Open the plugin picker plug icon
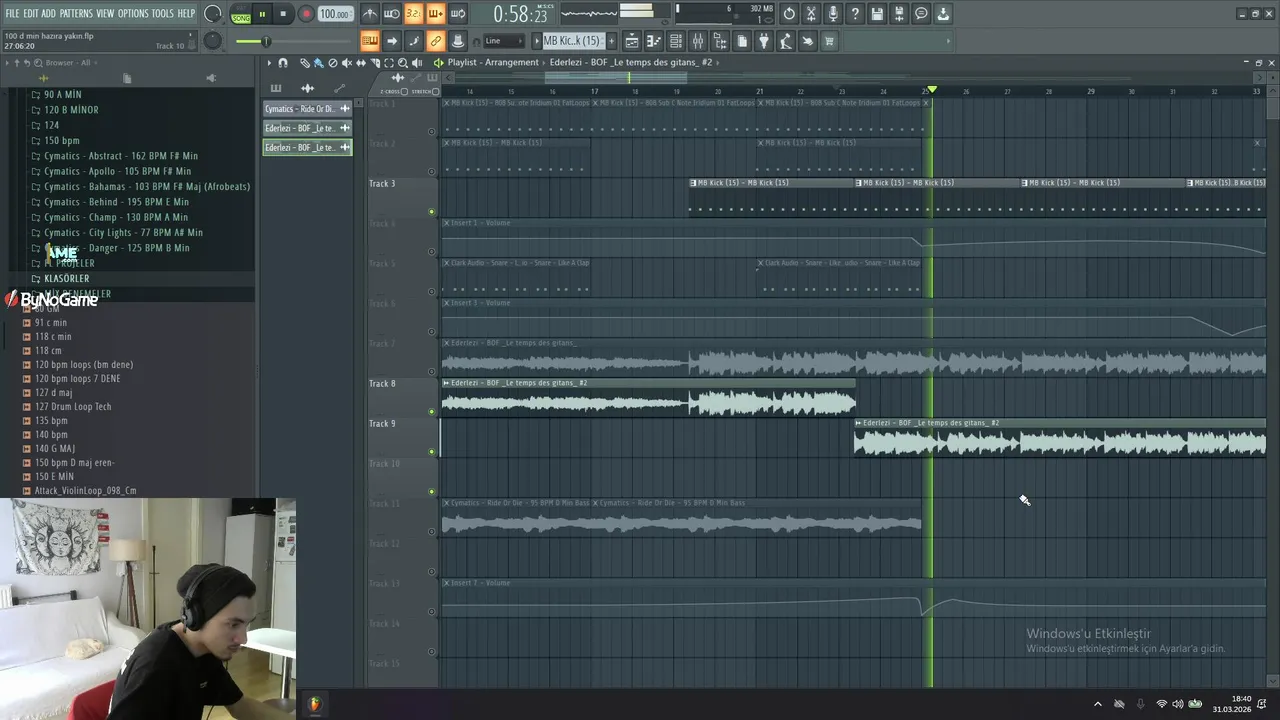Image resolution: width=1280 pixels, height=720 pixels. pos(764,41)
